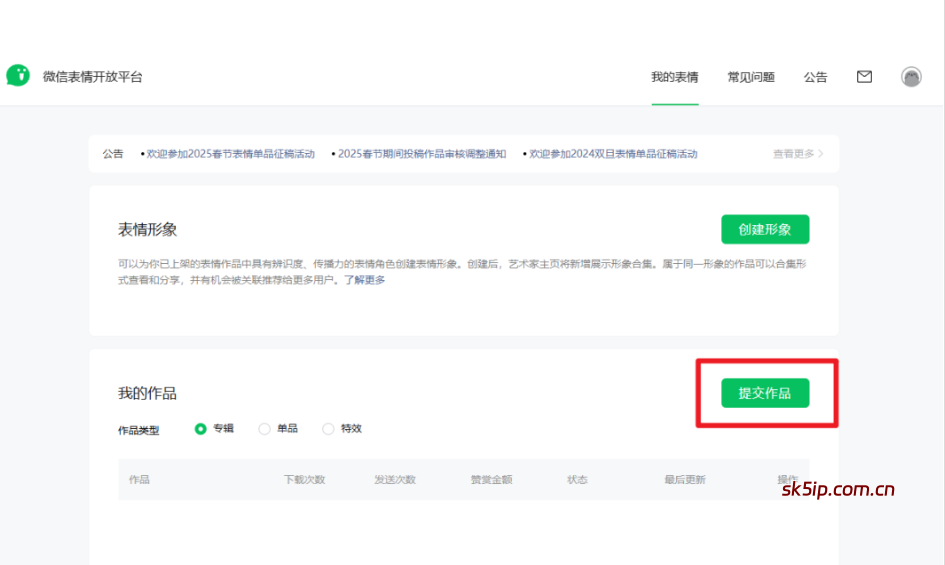Open 常见问题 menu item
This screenshot has height=565, width=945.
point(751,77)
